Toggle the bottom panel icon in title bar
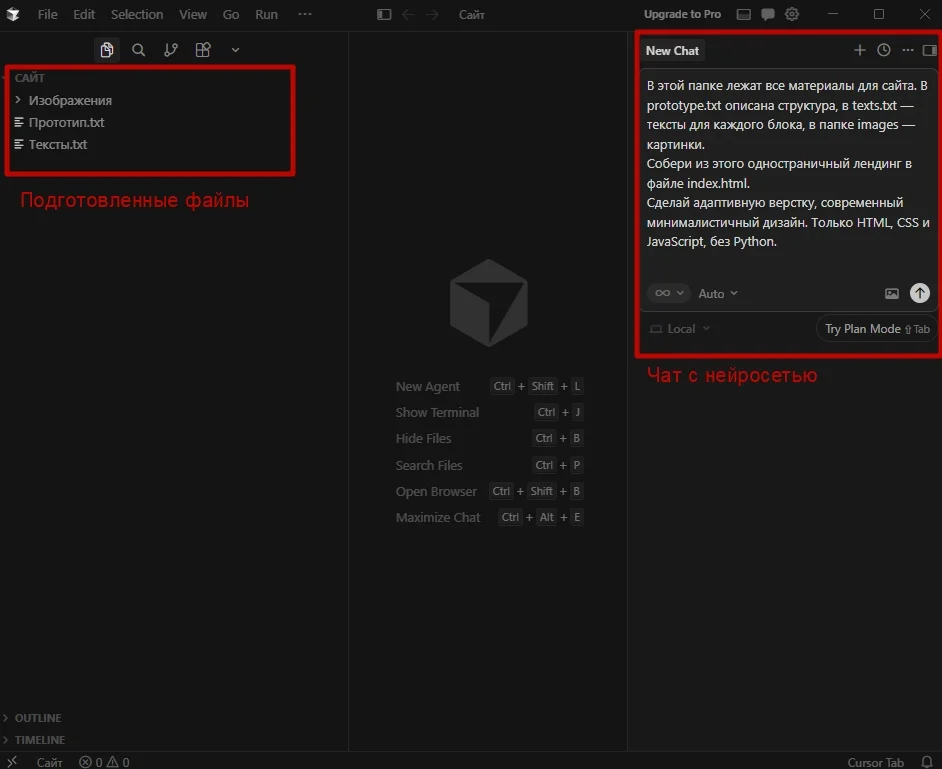This screenshot has width=942, height=769. tap(744, 14)
